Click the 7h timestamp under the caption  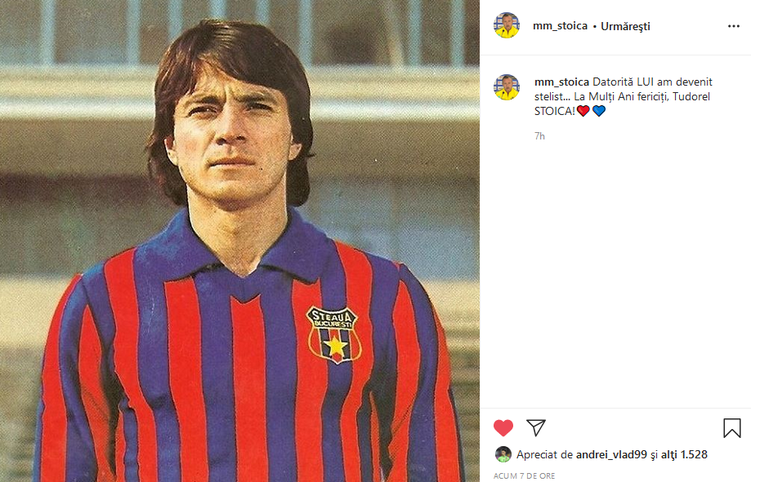coord(539,136)
